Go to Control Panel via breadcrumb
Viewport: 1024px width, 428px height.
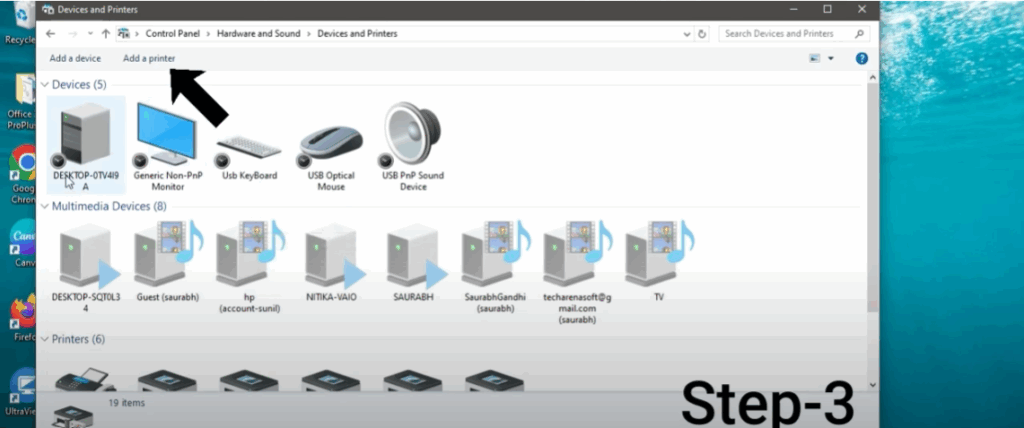(175, 34)
